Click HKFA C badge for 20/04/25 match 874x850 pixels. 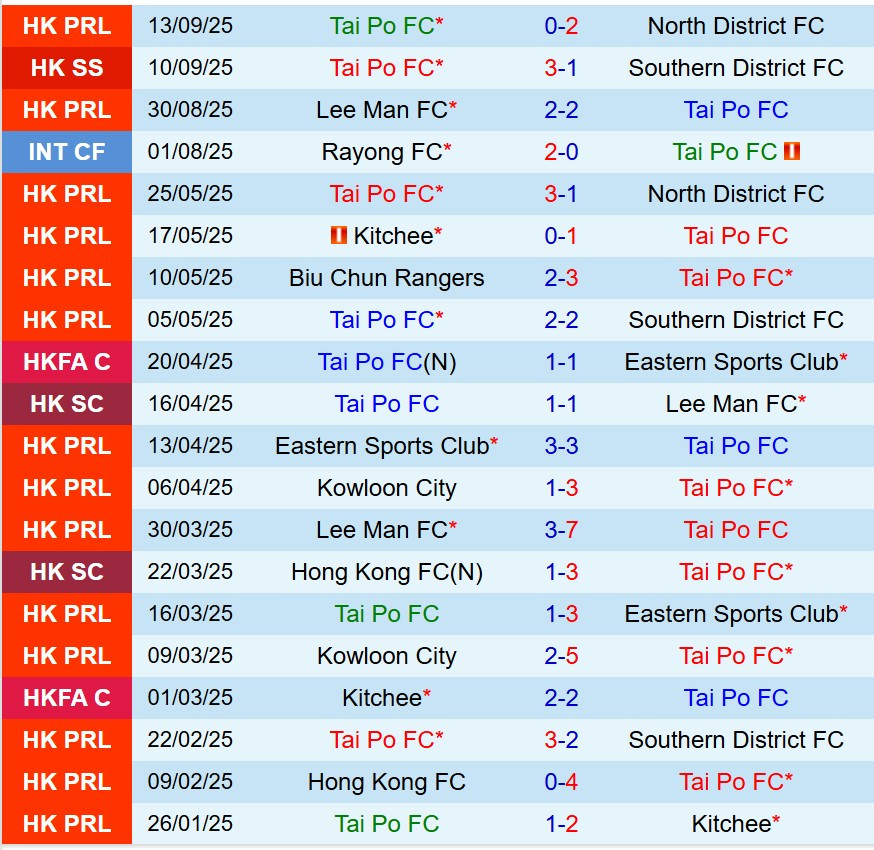67,362
